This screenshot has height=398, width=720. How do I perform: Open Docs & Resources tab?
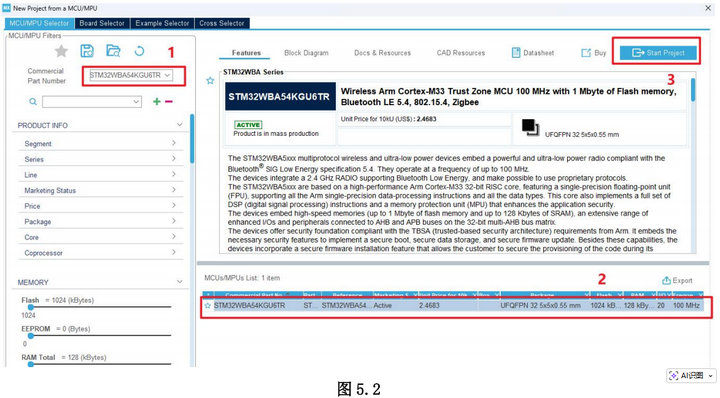coord(382,53)
